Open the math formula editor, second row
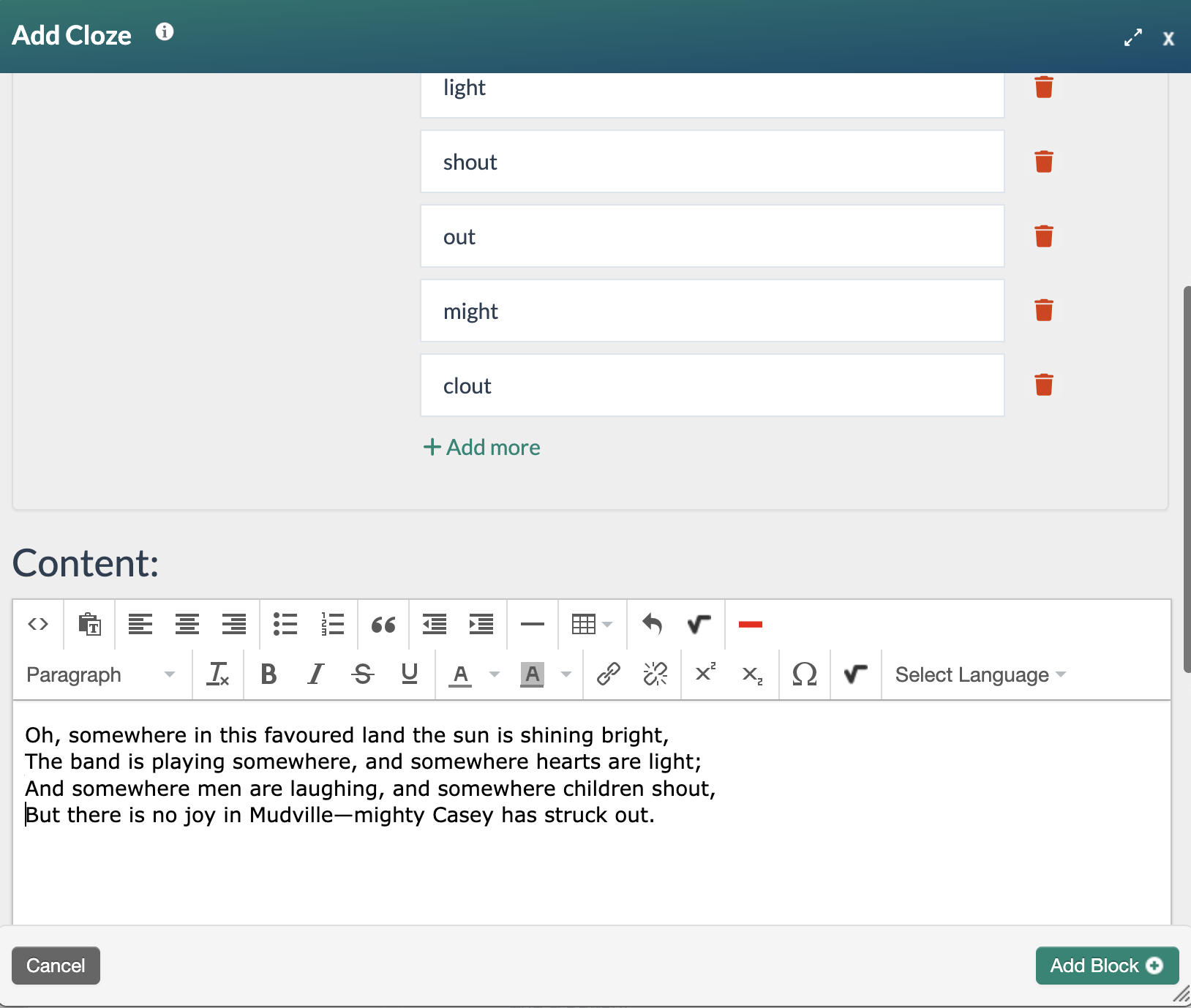 pos(855,674)
